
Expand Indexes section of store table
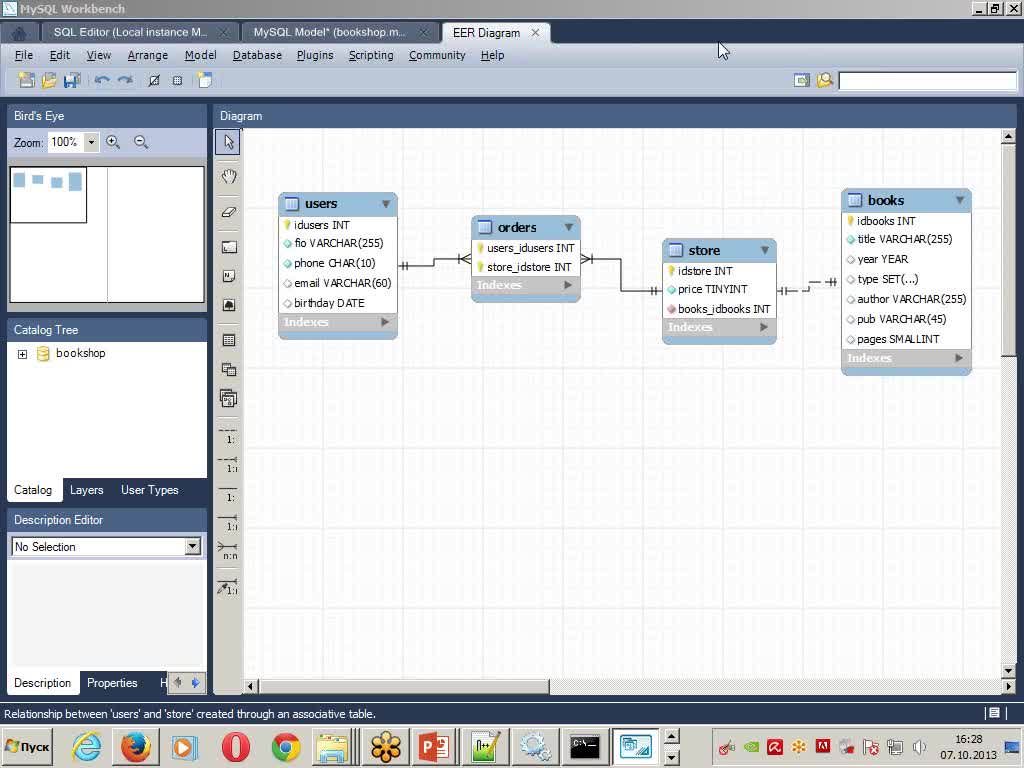pos(764,327)
